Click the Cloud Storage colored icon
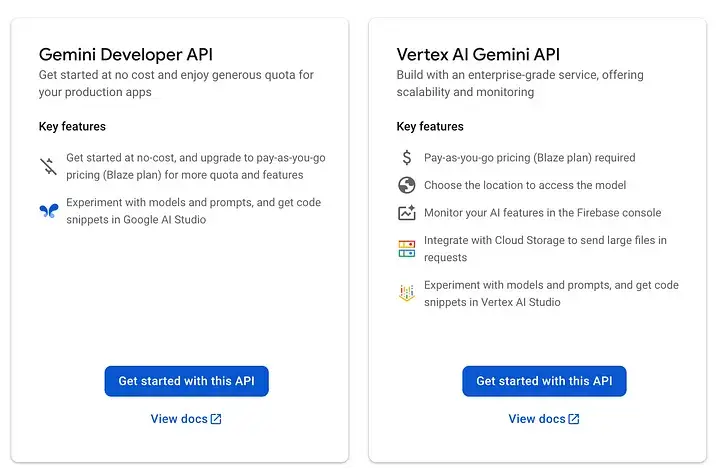The height and width of the screenshot is (476, 720). (x=406, y=248)
